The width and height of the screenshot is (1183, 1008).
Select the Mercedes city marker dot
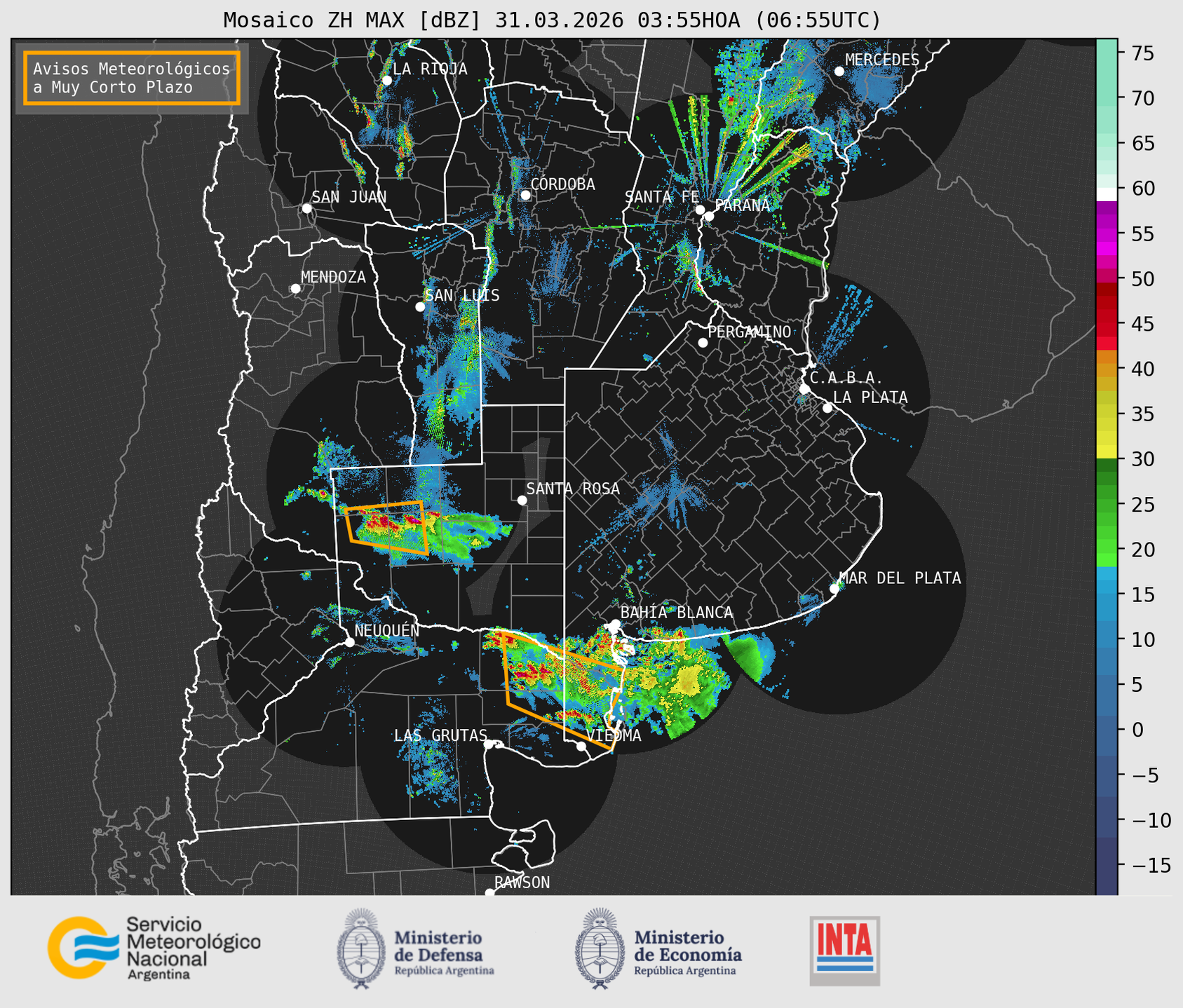839,71
